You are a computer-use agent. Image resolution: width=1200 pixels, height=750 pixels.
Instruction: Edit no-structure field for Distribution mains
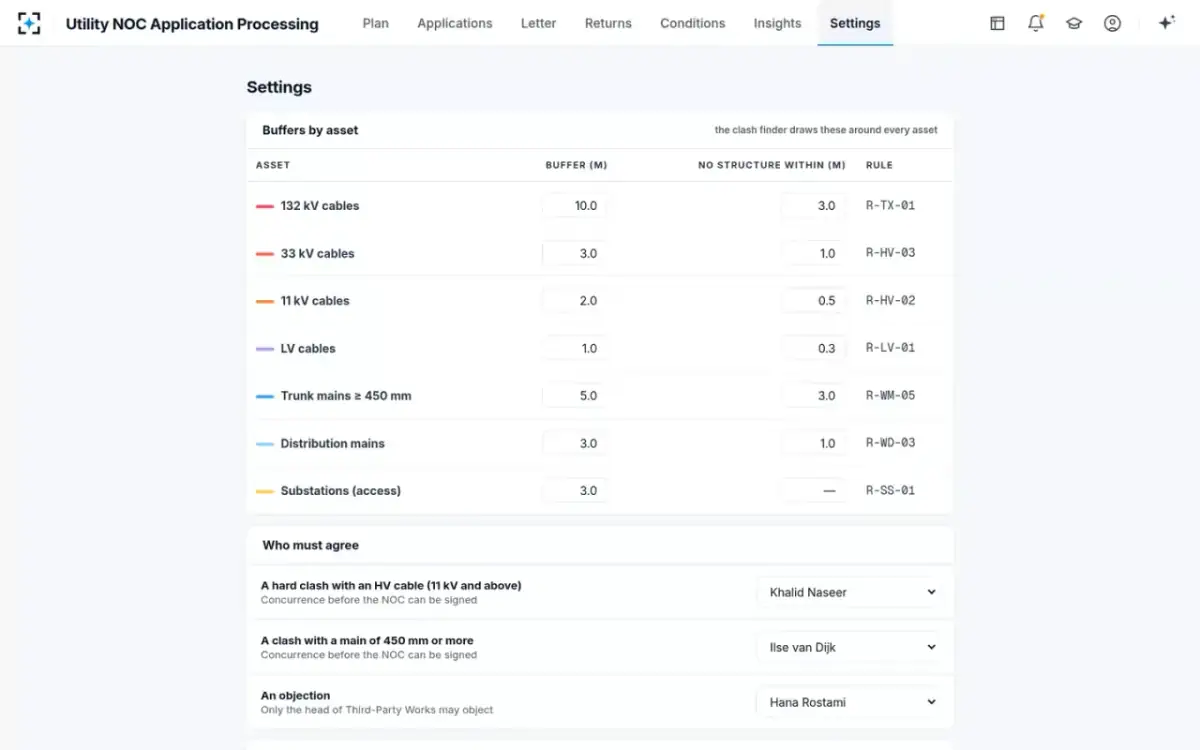[813, 443]
